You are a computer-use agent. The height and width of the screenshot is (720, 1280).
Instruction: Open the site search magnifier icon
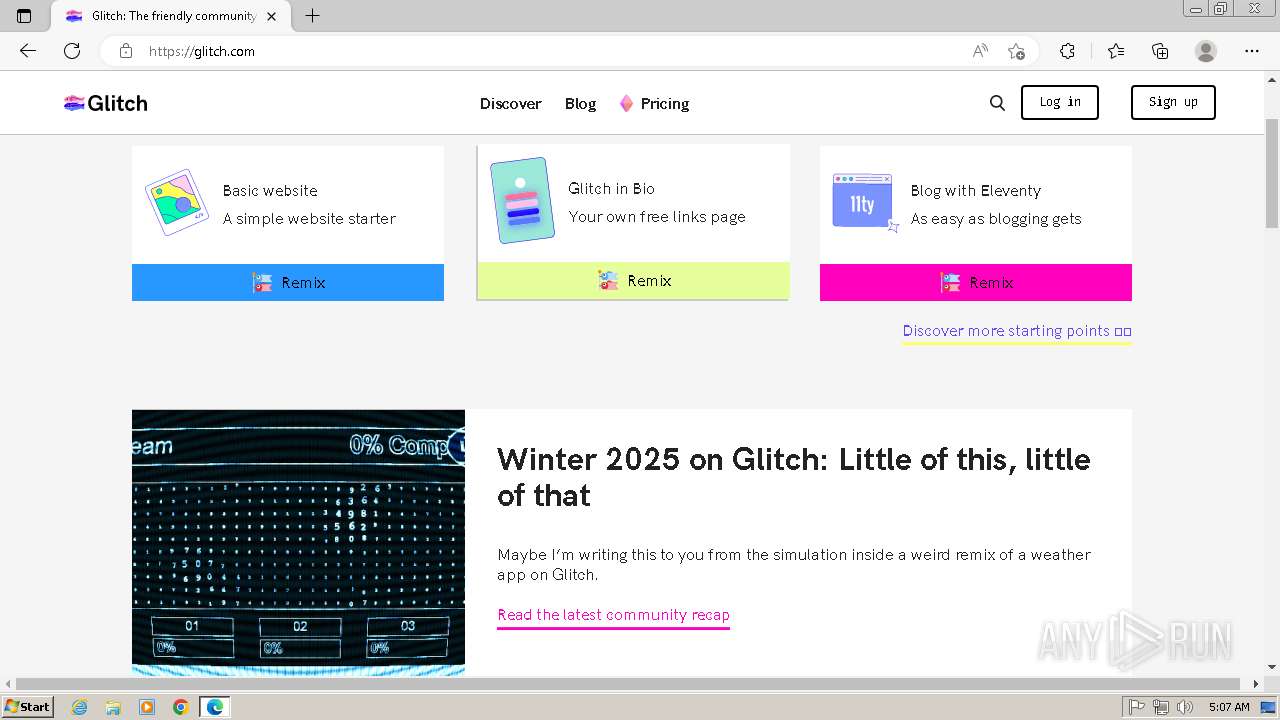(997, 103)
